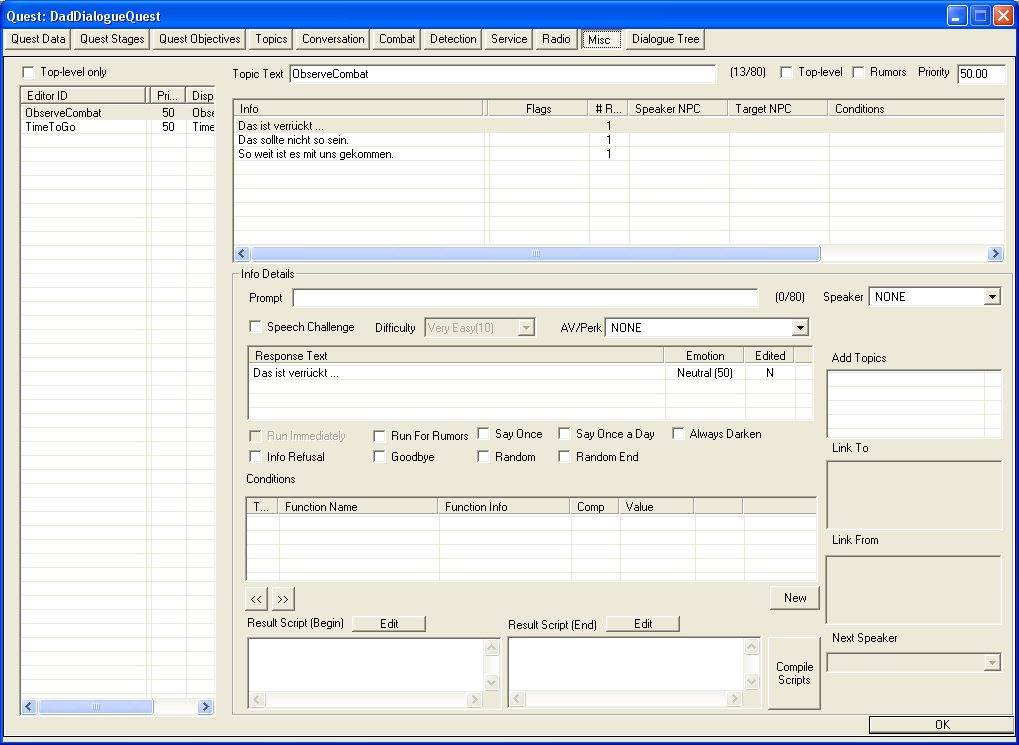Edit the Result Script (End)
Image resolution: width=1019 pixels, height=745 pixels.
[643, 624]
